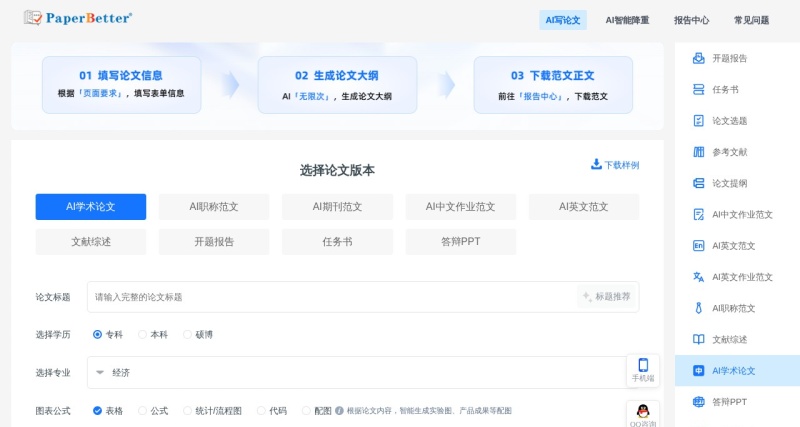Click the 经济 major selection field

tap(363, 372)
